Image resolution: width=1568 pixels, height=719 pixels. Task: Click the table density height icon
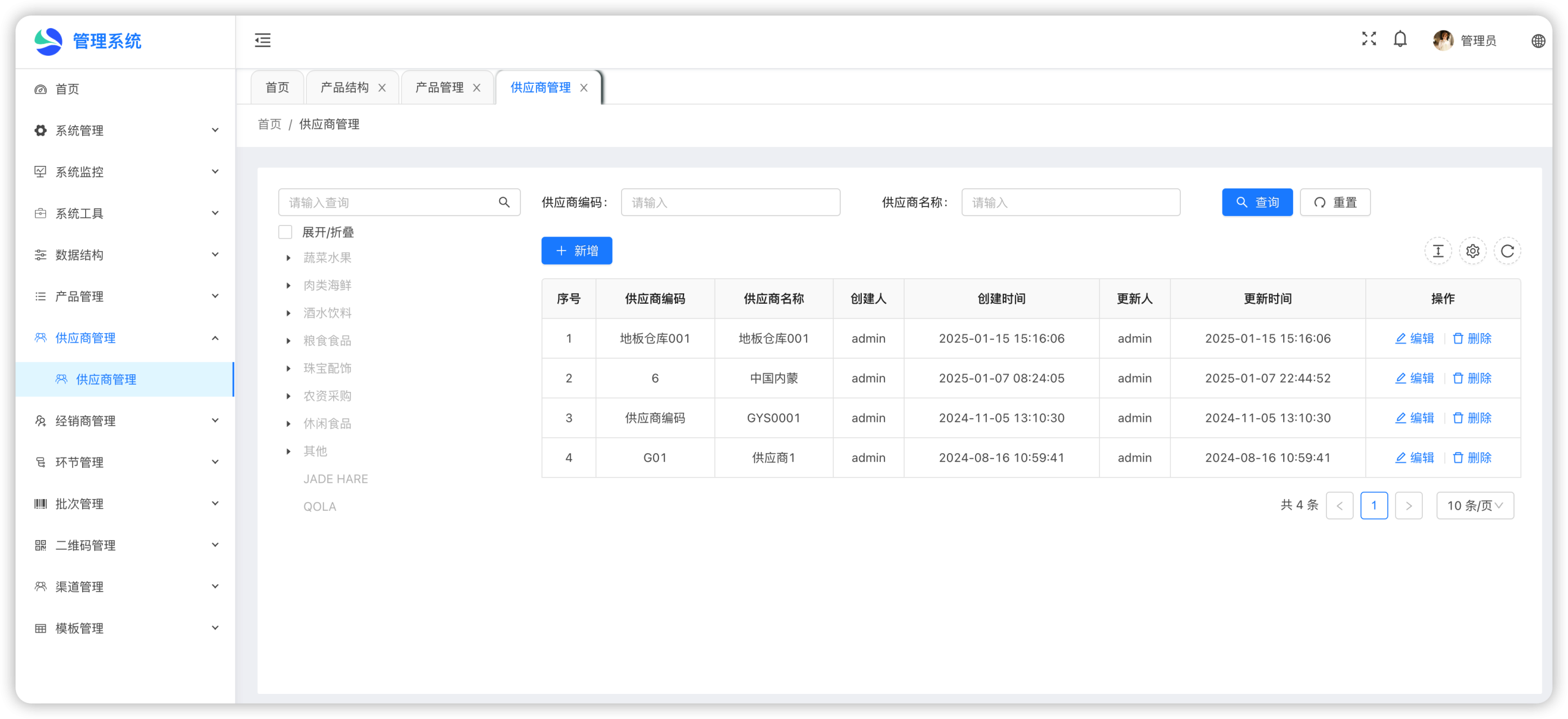tap(1438, 251)
